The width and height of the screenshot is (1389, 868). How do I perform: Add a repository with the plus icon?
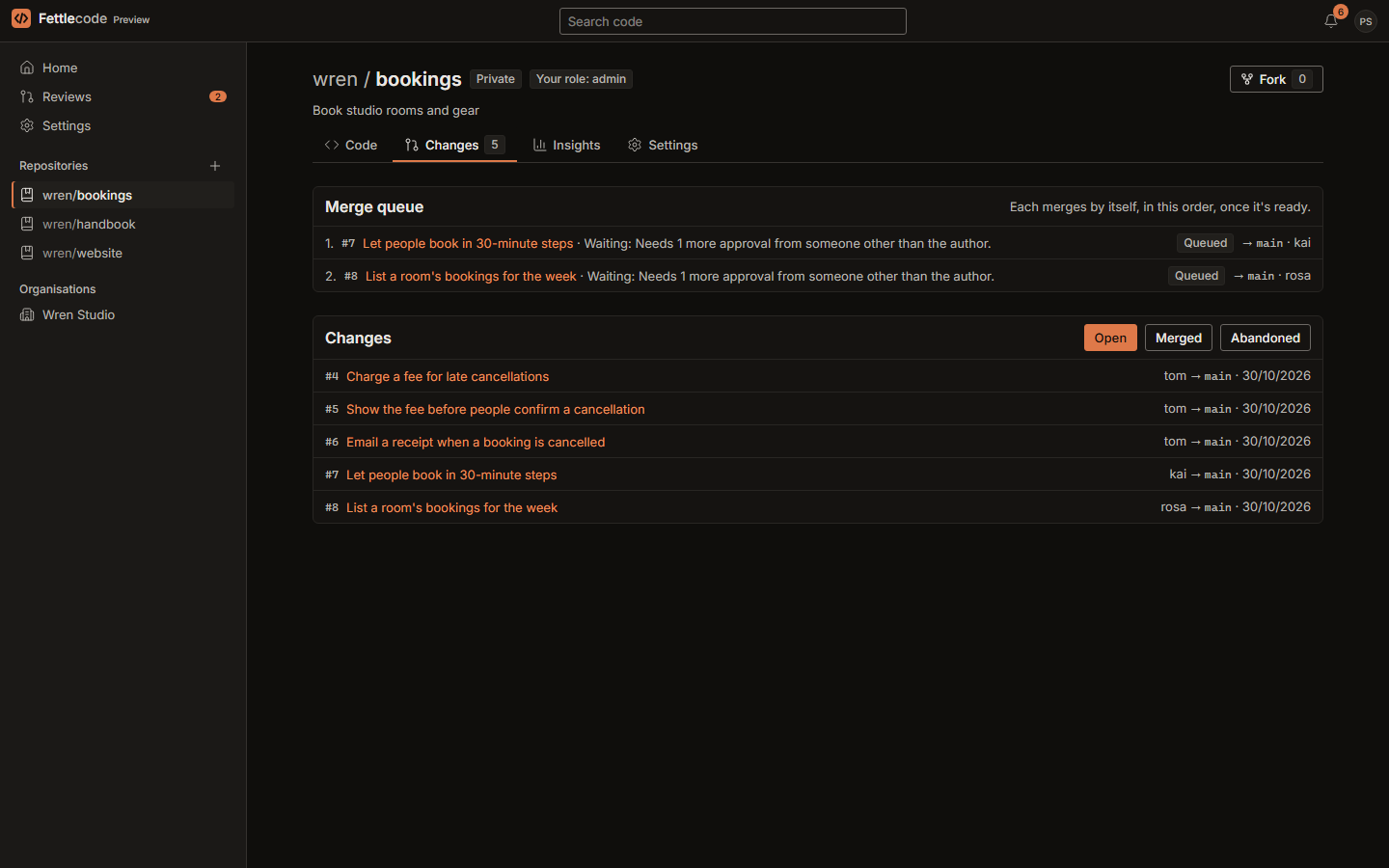pos(215,166)
